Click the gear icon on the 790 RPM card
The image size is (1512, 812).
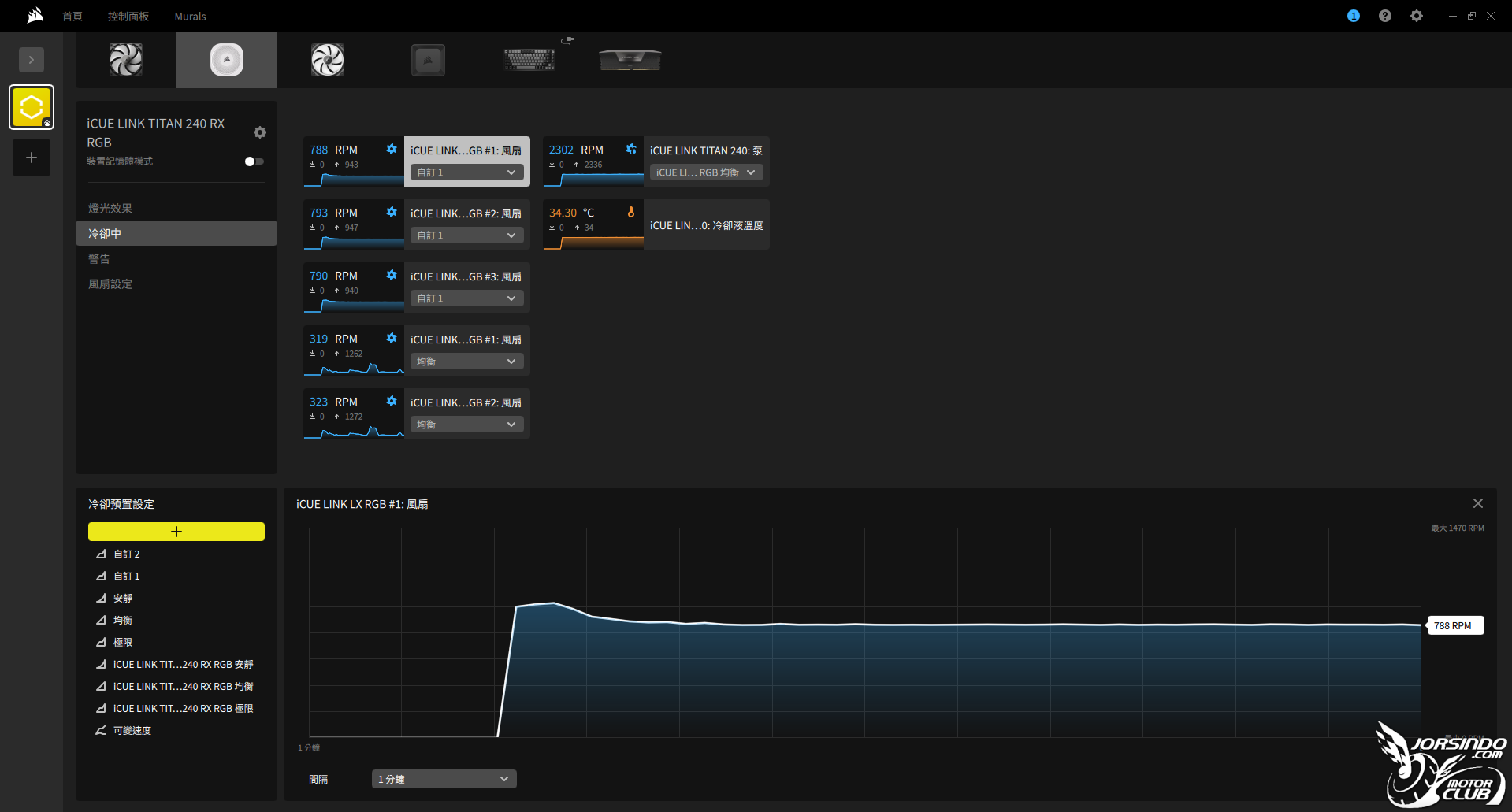click(x=392, y=275)
